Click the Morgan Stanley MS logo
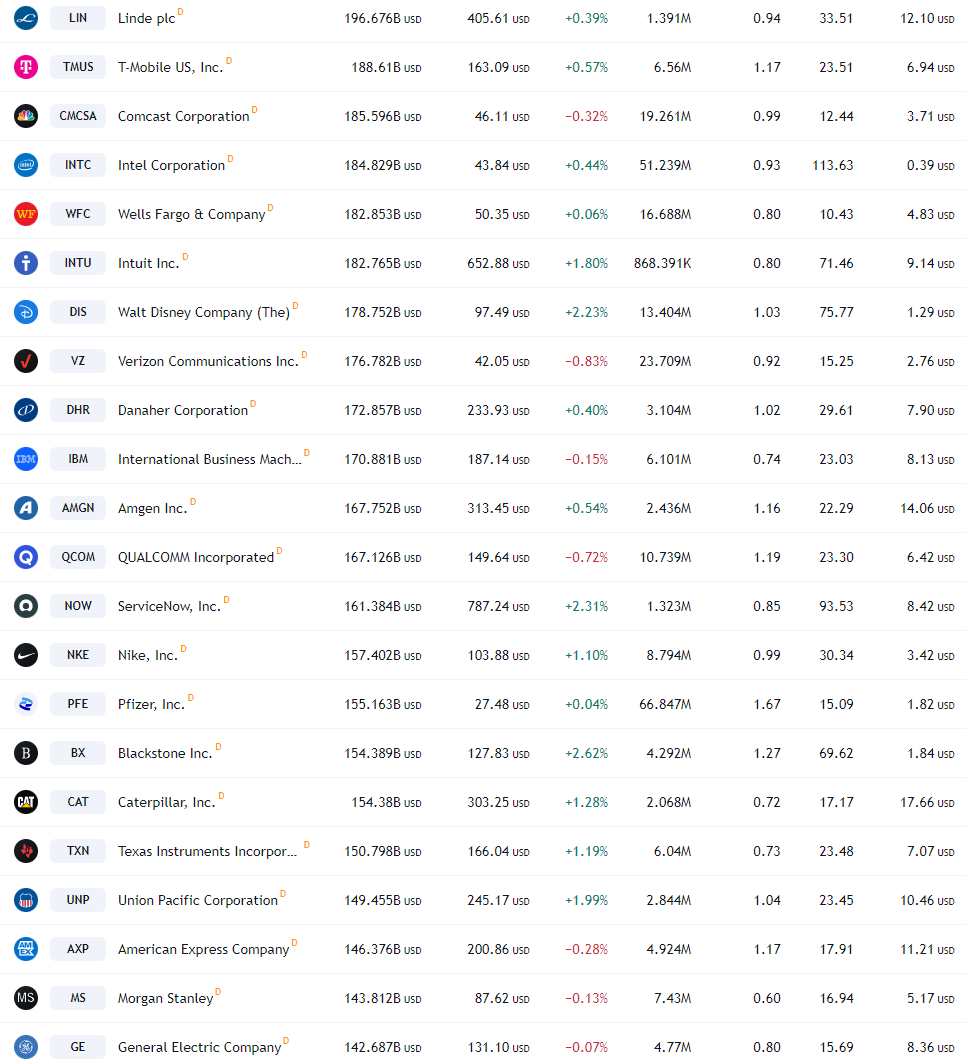This screenshot has height=1063, width=966. (26, 998)
